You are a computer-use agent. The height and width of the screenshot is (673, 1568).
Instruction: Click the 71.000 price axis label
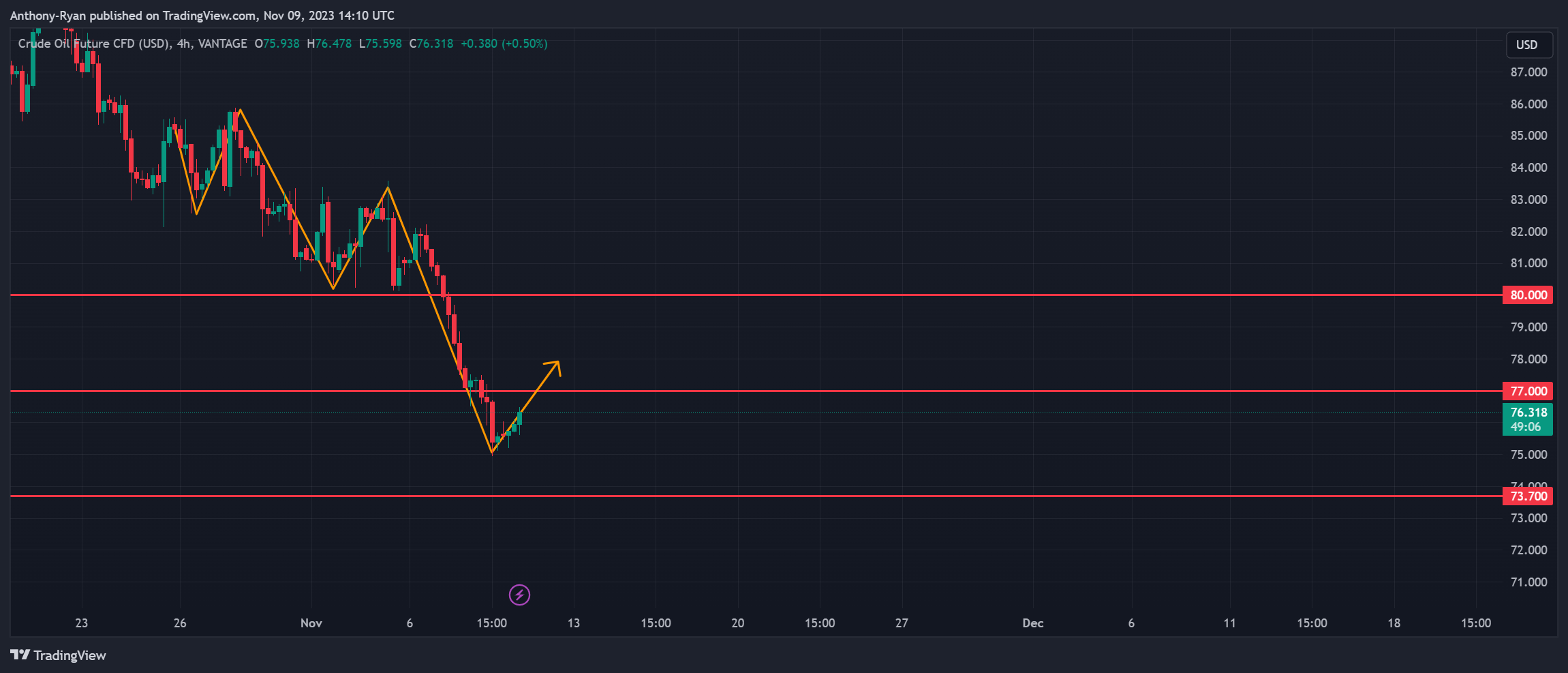pos(1529,582)
